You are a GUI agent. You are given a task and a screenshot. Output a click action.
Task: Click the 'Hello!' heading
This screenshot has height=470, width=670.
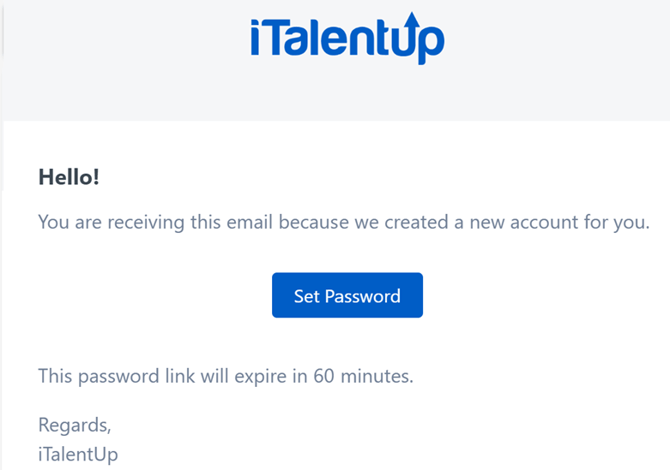coord(69,177)
